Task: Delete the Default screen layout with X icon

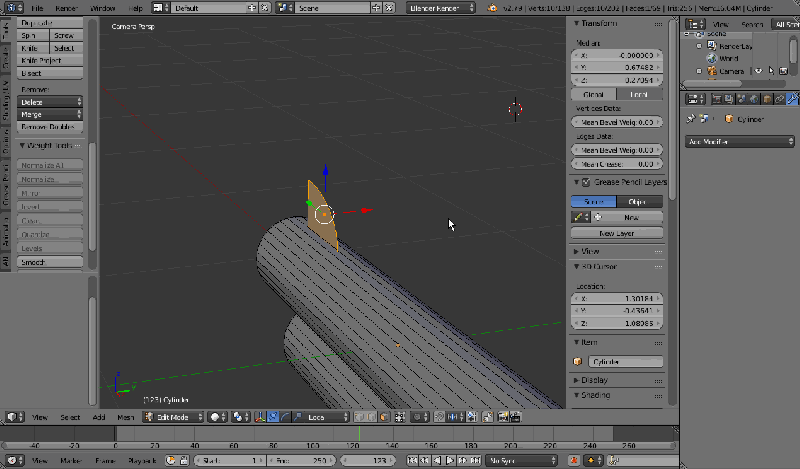Action: coord(264,8)
